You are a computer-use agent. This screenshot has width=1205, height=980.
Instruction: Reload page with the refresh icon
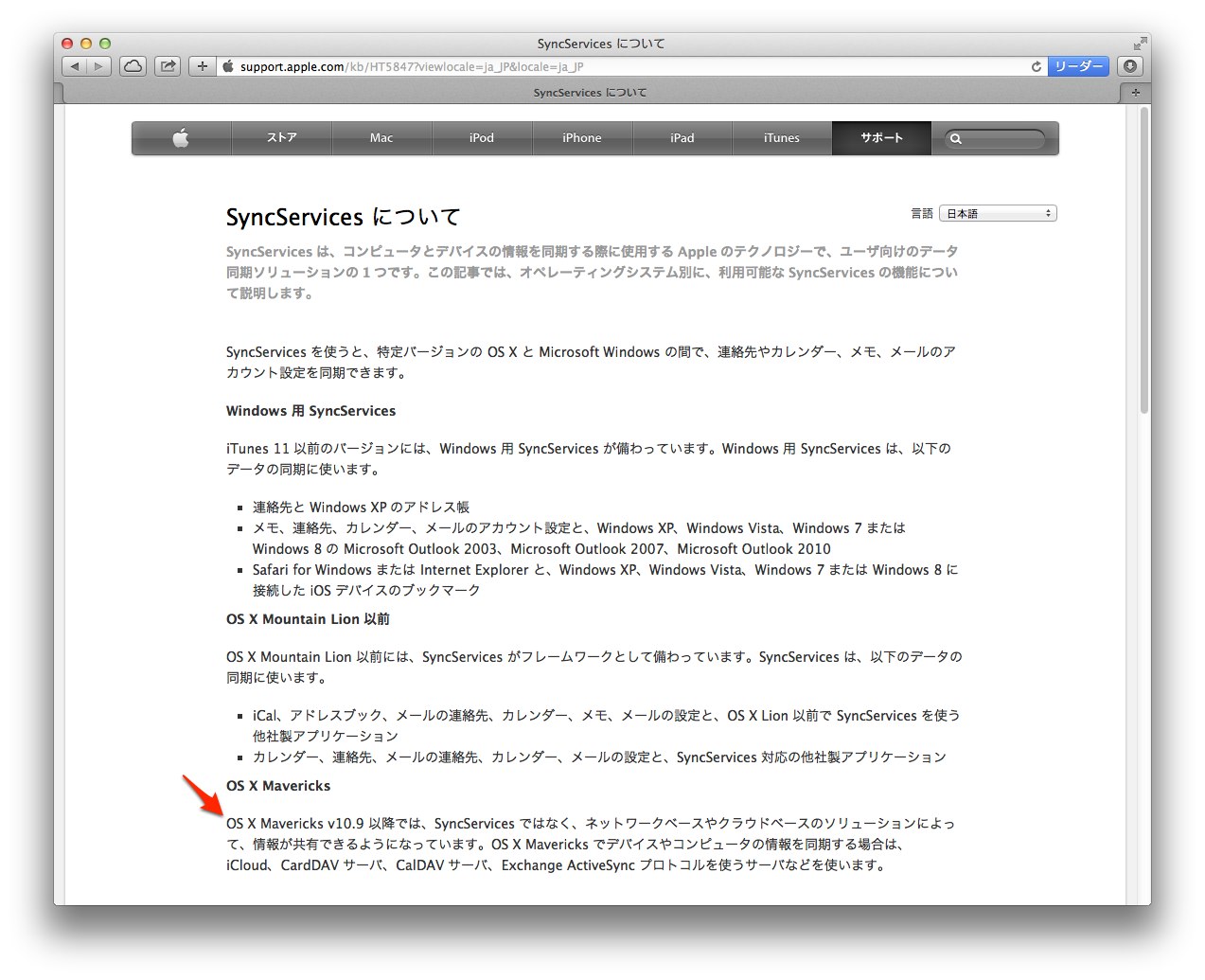1037,66
